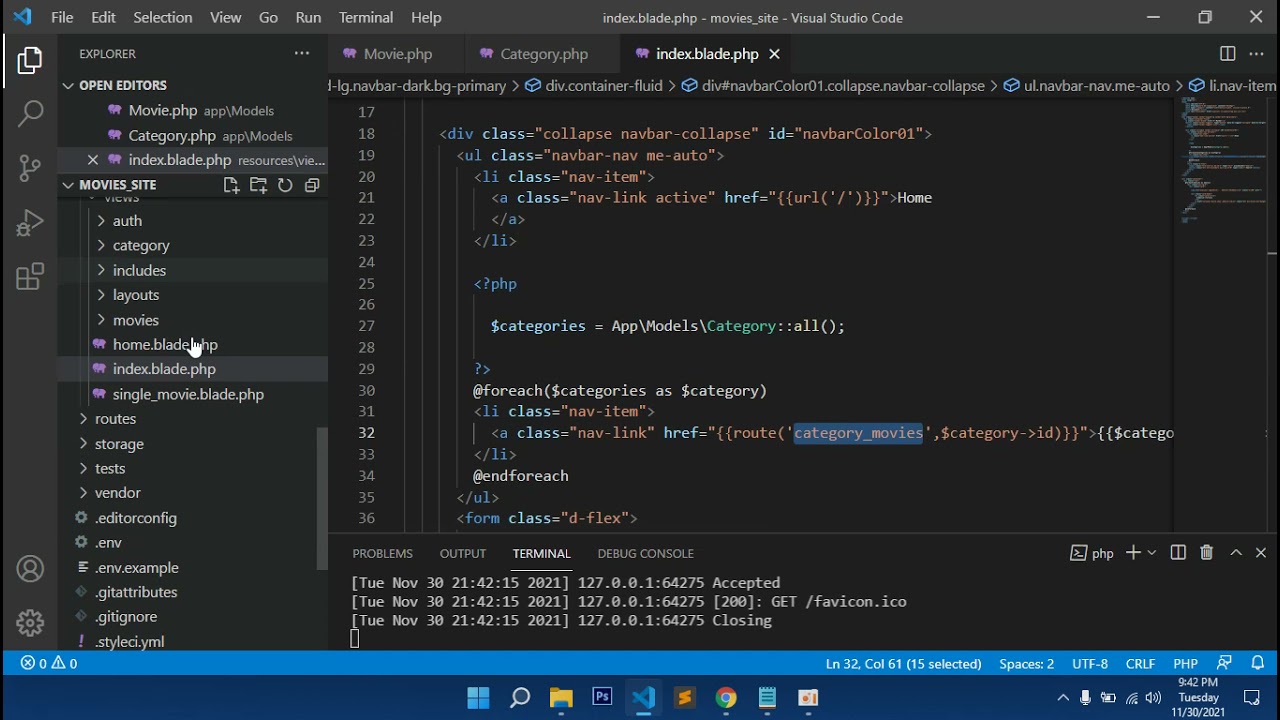Image resolution: width=1280 pixels, height=720 pixels.
Task: Open the Explorer view in the activity bar
Action: pos(30,60)
